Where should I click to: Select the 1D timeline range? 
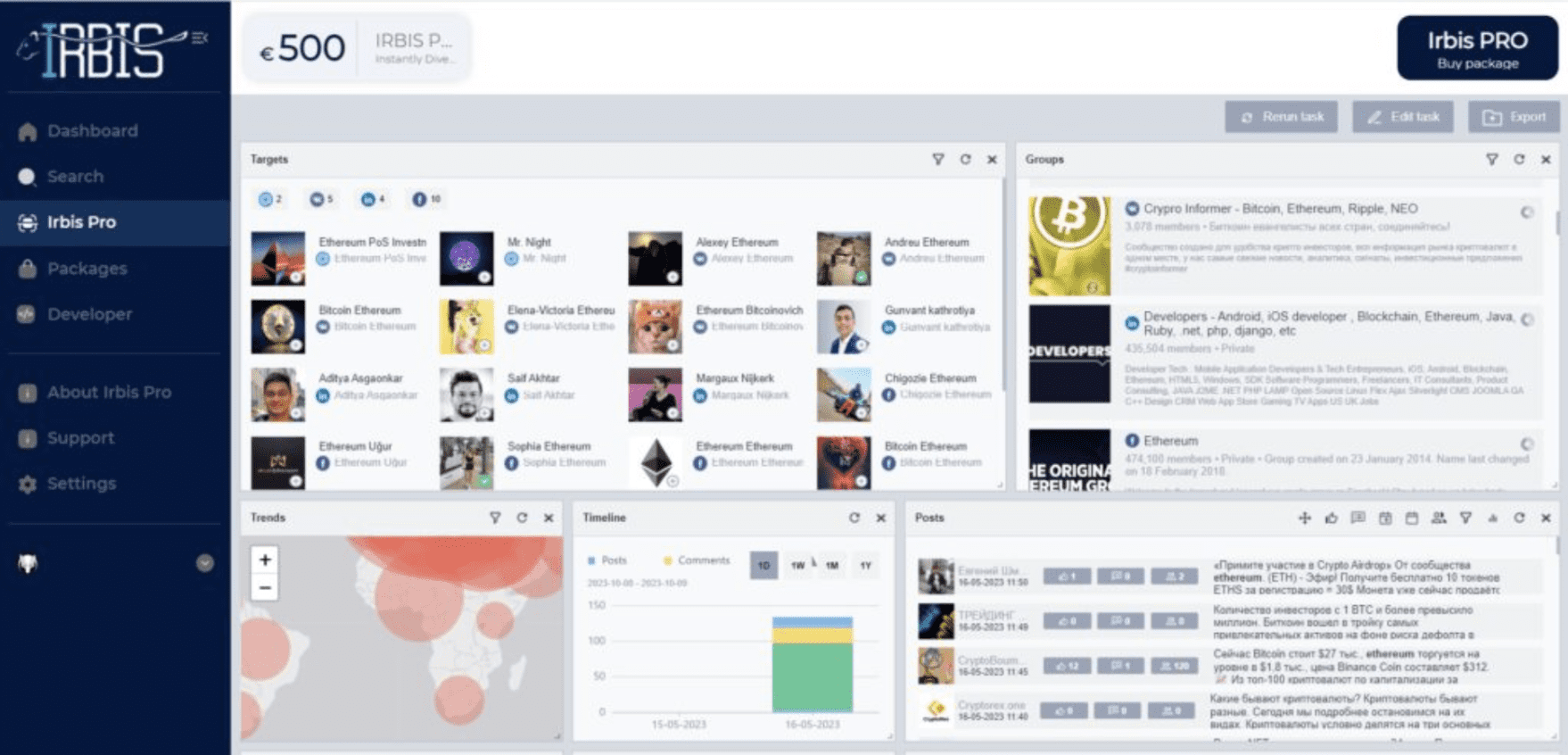tap(763, 566)
